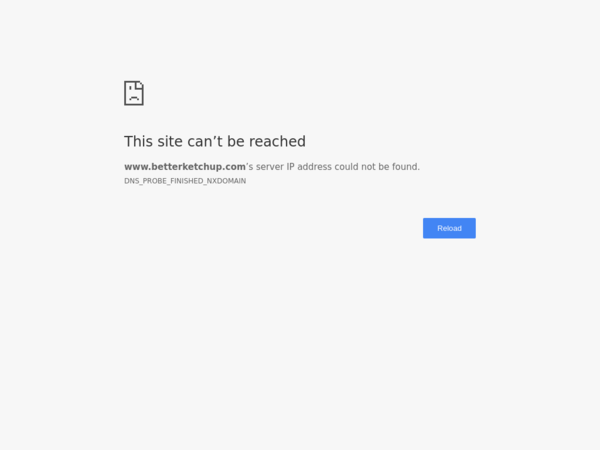Click 'DNS_PROBE' at the error code start
This screenshot has width=600, height=450.
pyautogui.click(x=145, y=181)
